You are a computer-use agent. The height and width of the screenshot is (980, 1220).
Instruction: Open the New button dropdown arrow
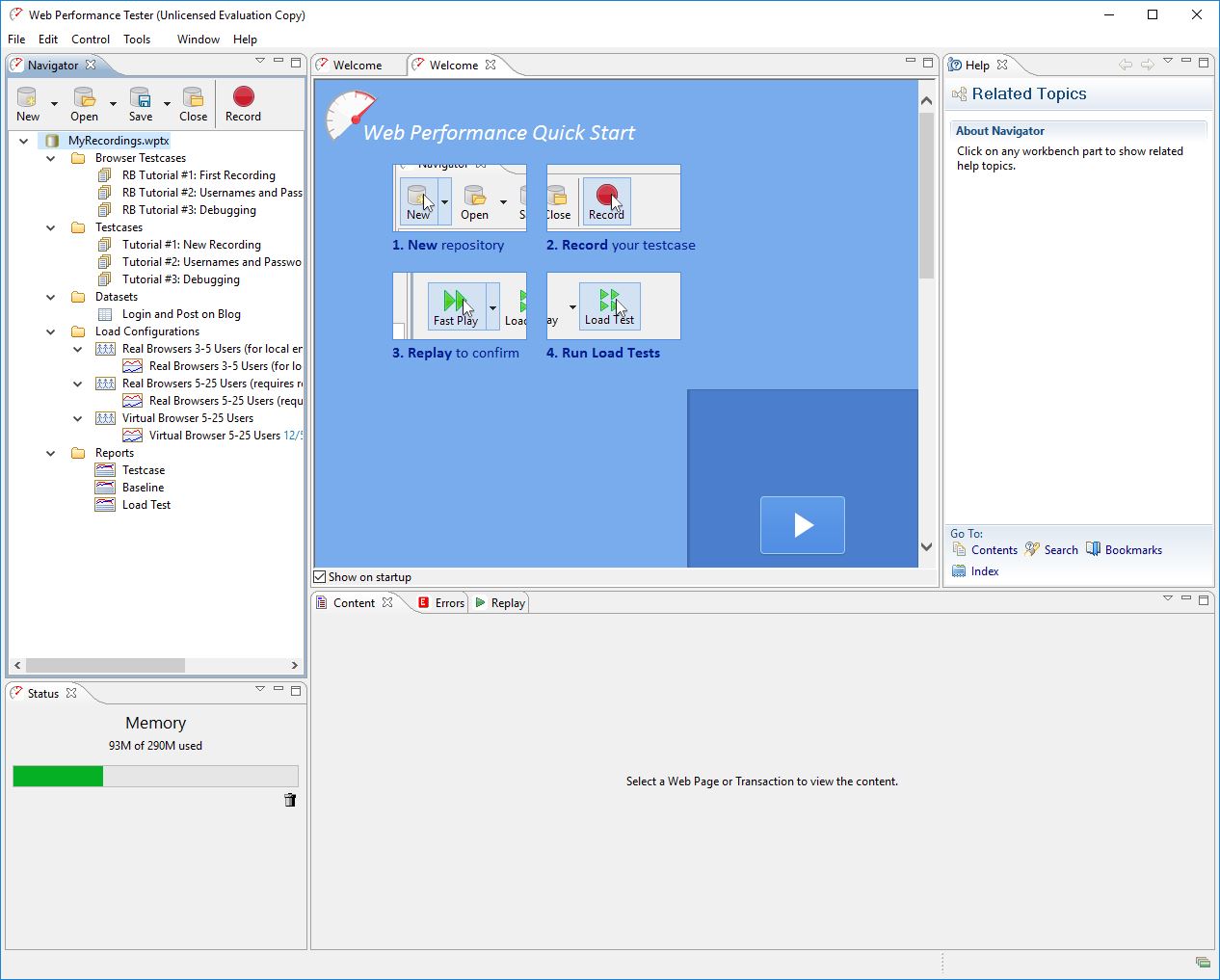[x=54, y=101]
